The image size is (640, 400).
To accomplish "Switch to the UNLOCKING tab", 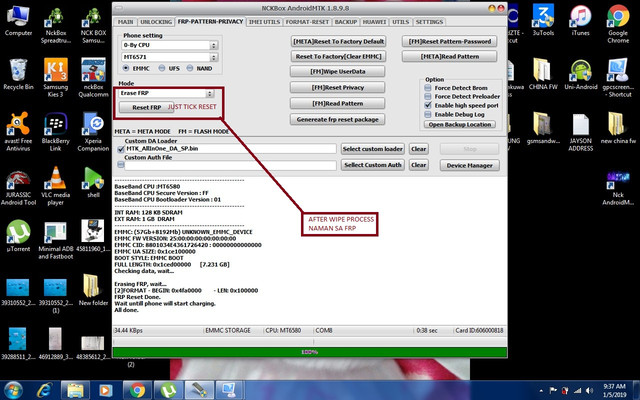I will (x=156, y=22).
